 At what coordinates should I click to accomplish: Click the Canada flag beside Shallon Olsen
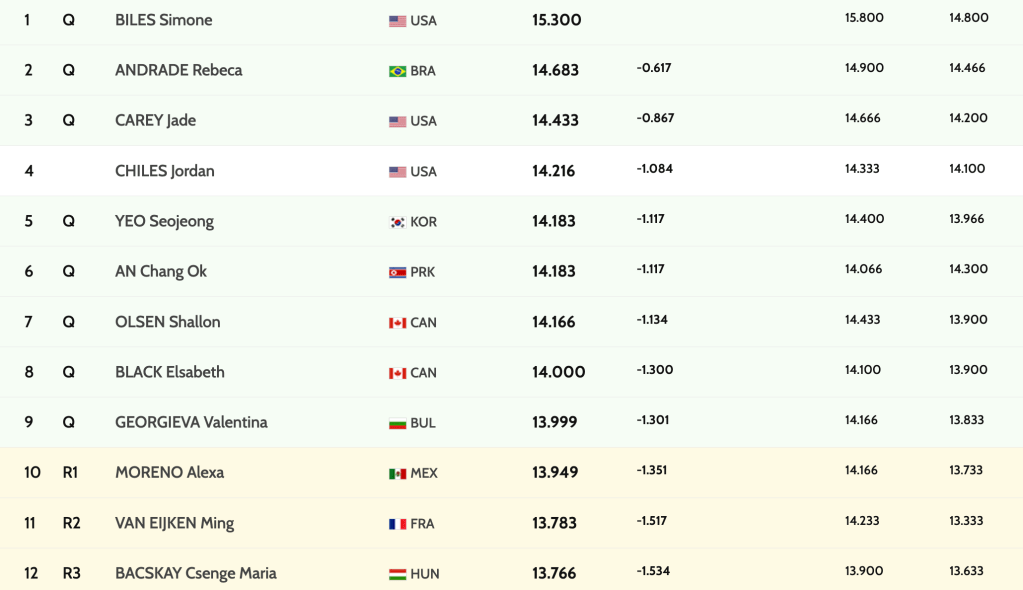pos(397,323)
